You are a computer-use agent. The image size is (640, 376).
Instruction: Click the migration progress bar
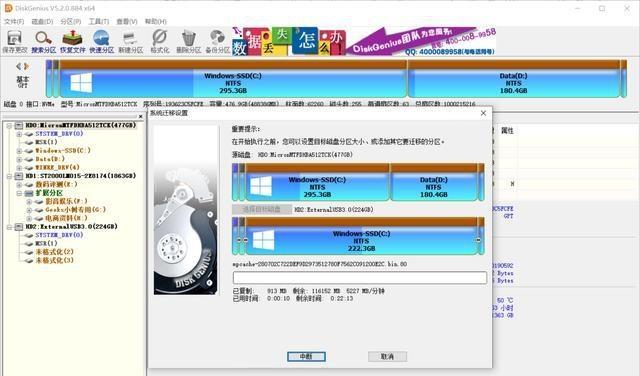(x=360, y=278)
